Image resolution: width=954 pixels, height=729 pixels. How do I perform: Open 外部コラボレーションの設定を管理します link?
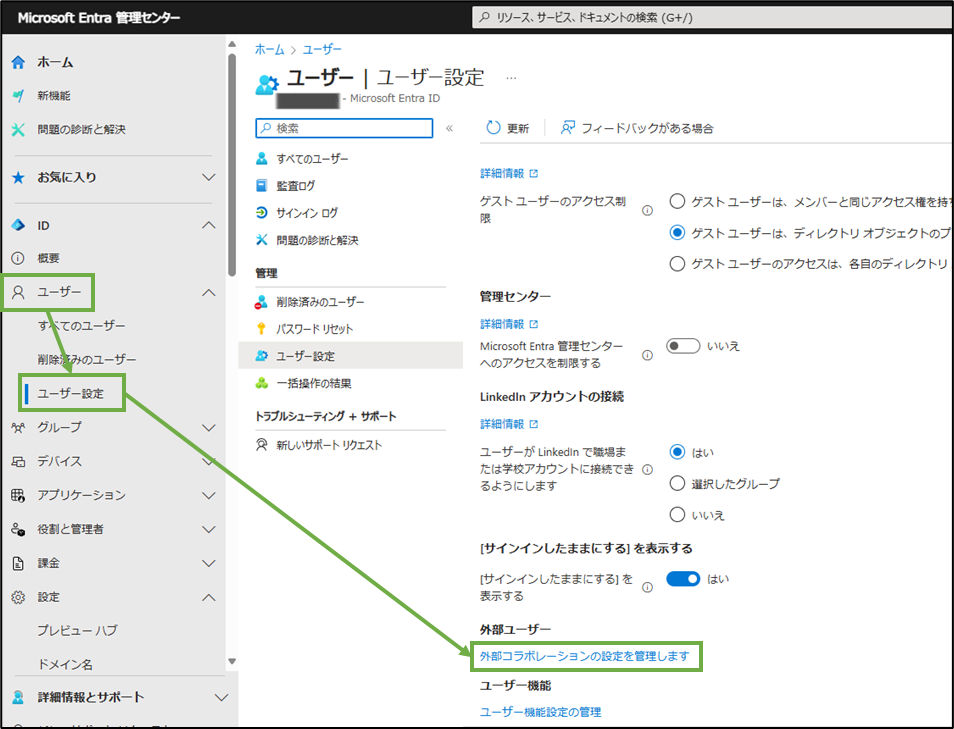coord(585,657)
